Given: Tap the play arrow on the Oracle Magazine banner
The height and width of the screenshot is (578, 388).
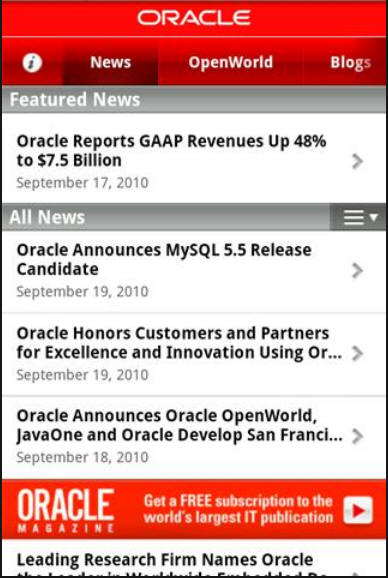Looking at the screenshot, I should point(358,510).
